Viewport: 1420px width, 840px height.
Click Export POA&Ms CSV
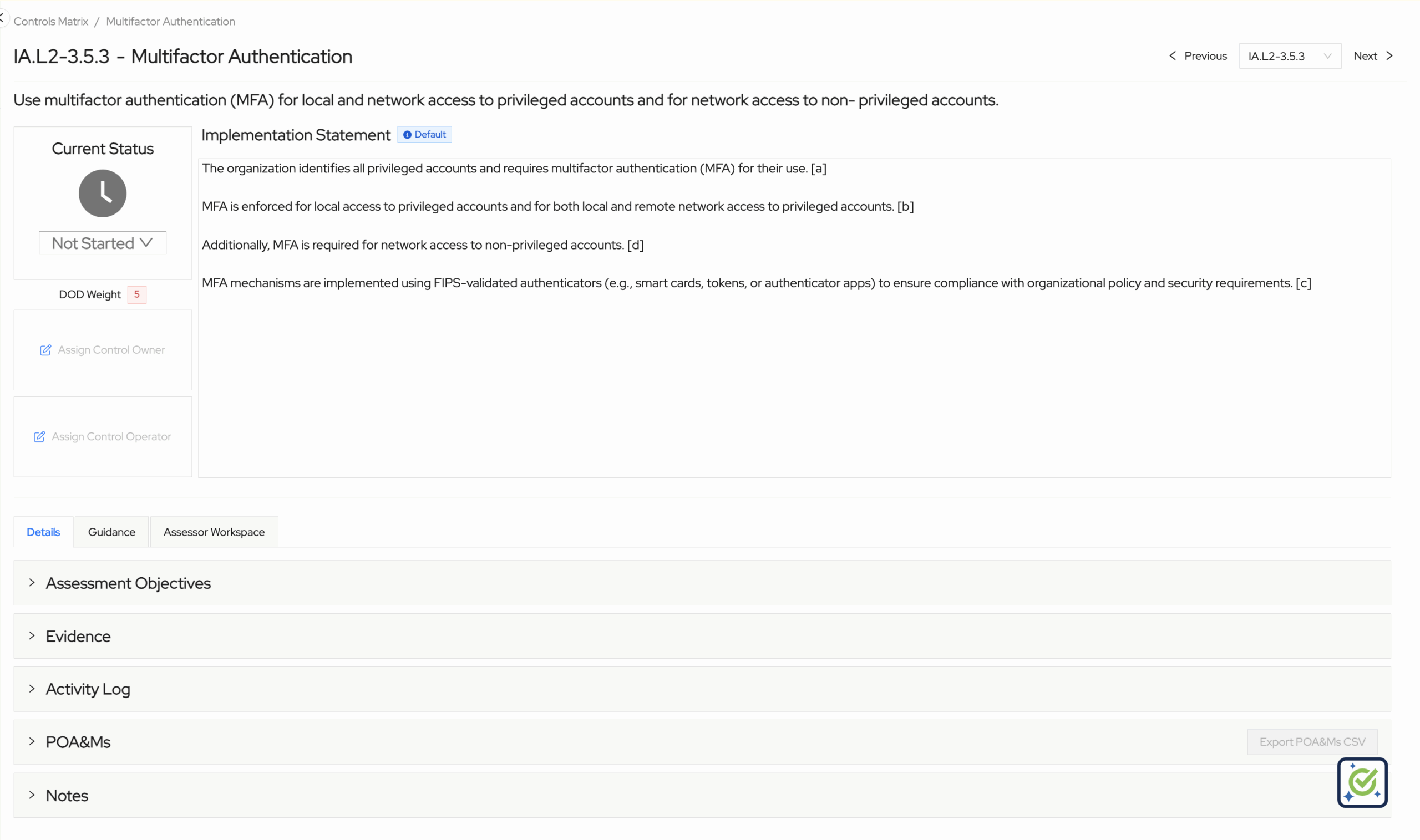pyautogui.click(x=1312, y=741)
